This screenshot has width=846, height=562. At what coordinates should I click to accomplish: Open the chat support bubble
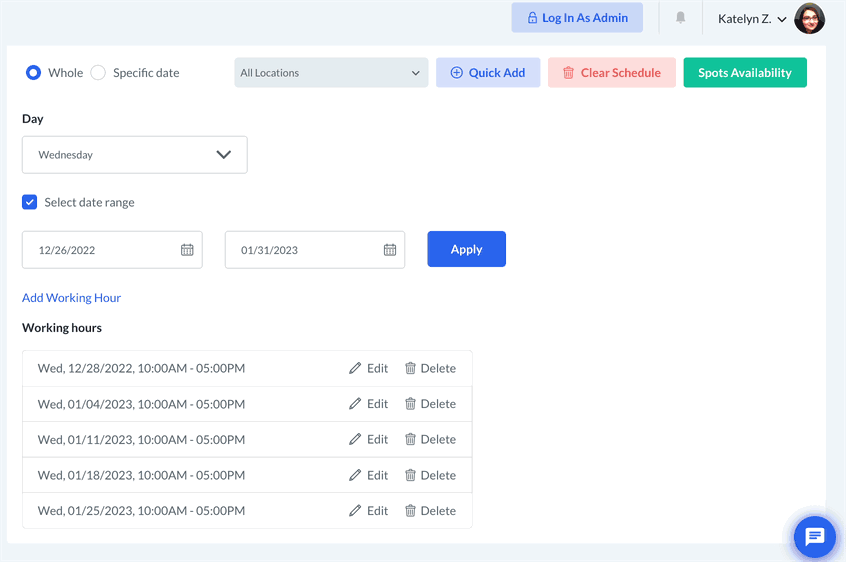[814, 537]
